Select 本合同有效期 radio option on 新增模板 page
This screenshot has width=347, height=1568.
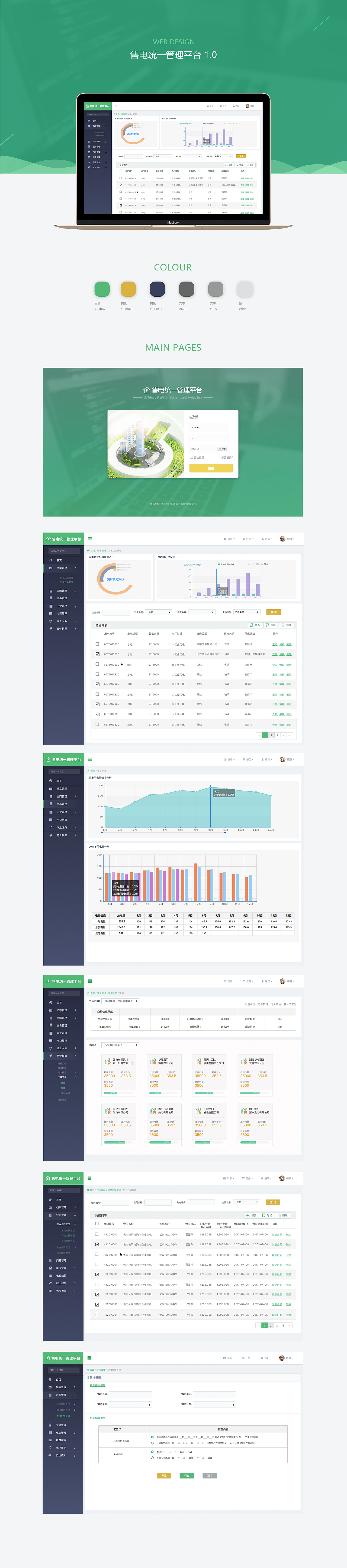(152, 1457)
